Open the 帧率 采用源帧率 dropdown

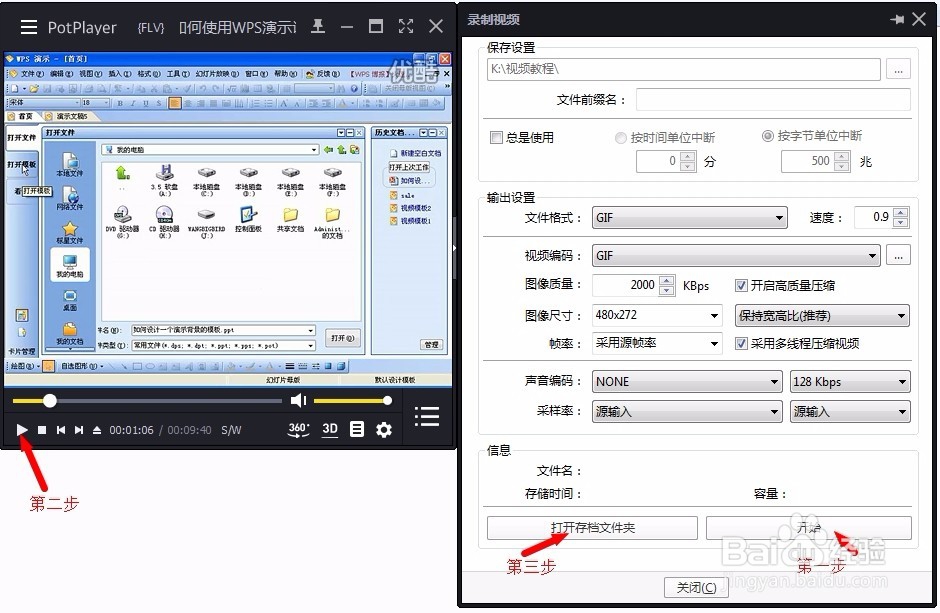656,343
